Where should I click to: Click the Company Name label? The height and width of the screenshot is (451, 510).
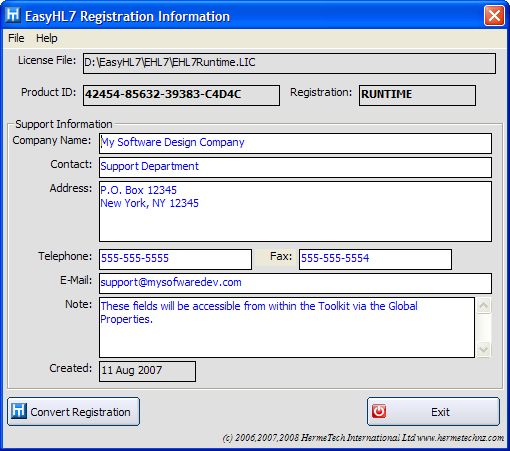pos(52,140)
